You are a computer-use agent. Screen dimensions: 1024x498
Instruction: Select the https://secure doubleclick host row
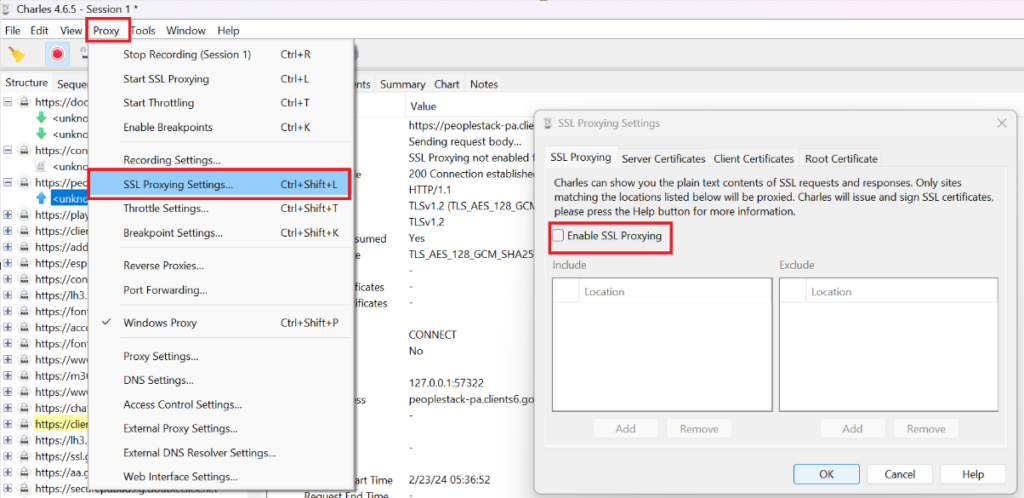pos(125,488)
